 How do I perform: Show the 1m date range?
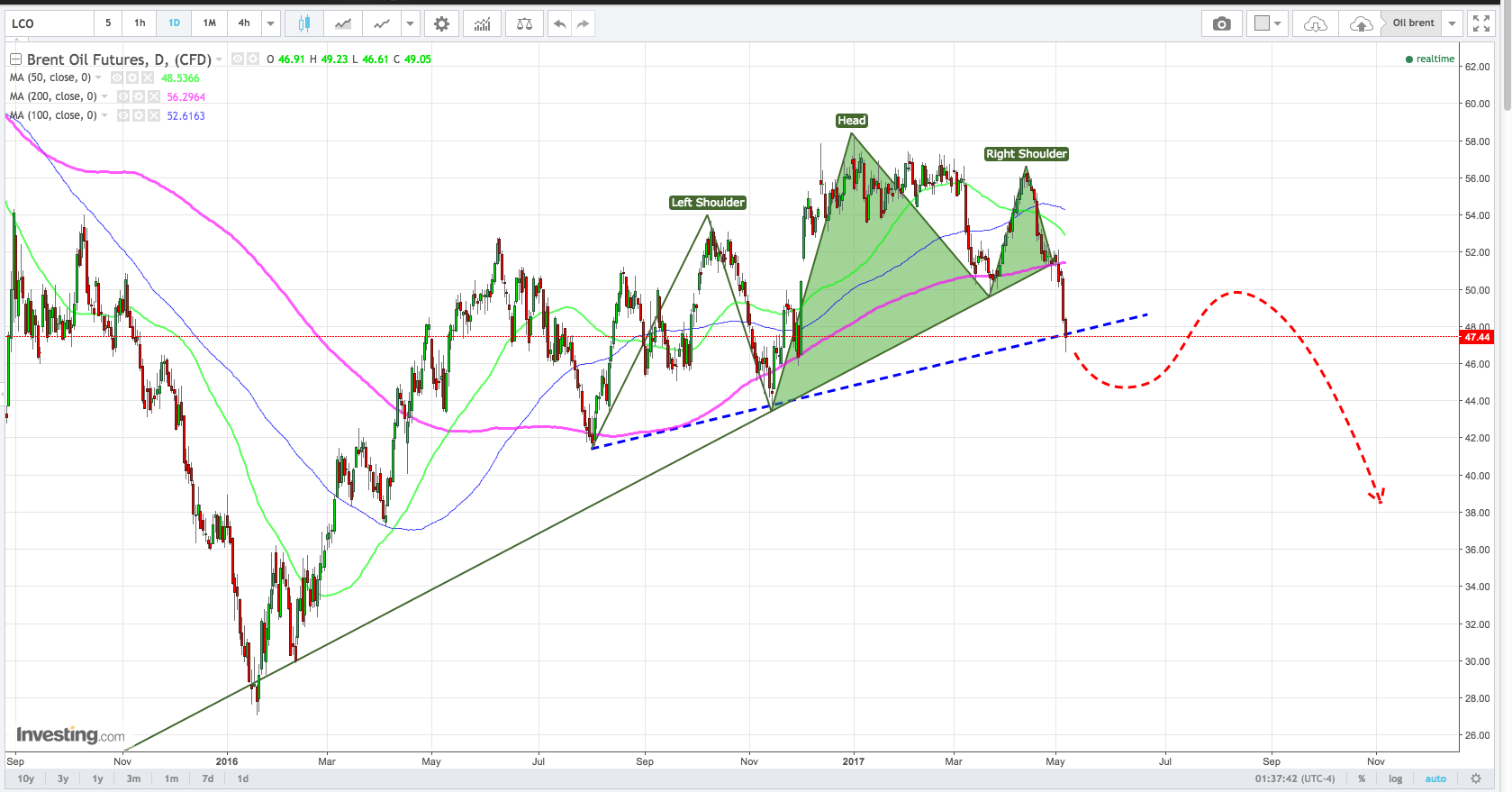point(171,778)
